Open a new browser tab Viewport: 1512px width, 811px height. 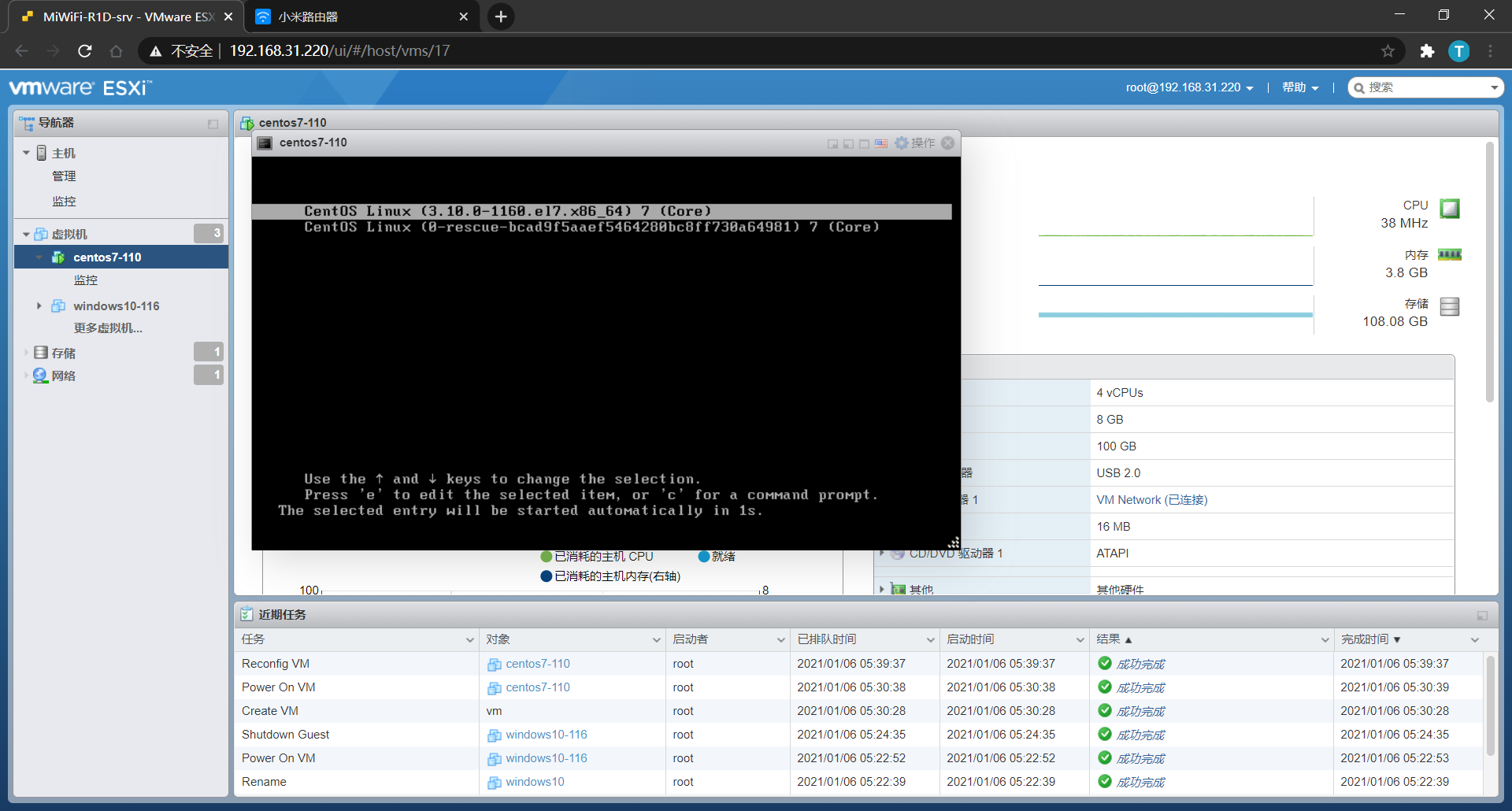tap(501, 17)
